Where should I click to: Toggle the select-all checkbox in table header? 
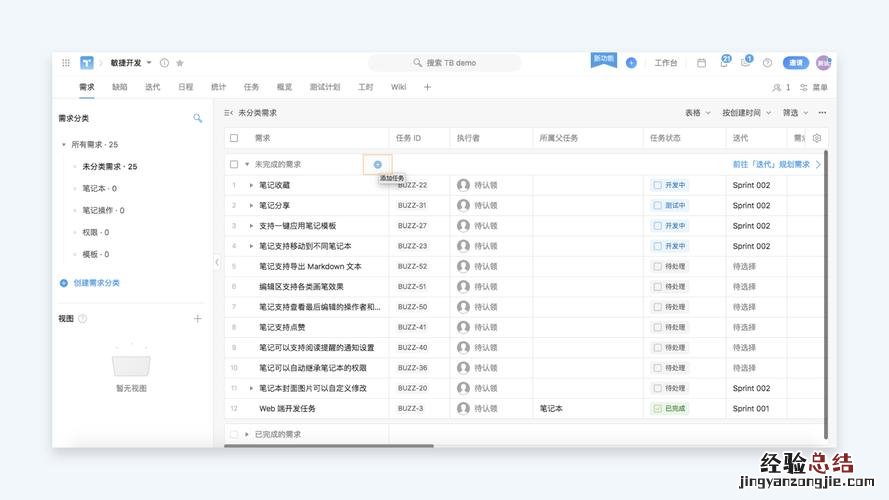tap(234, 138)
